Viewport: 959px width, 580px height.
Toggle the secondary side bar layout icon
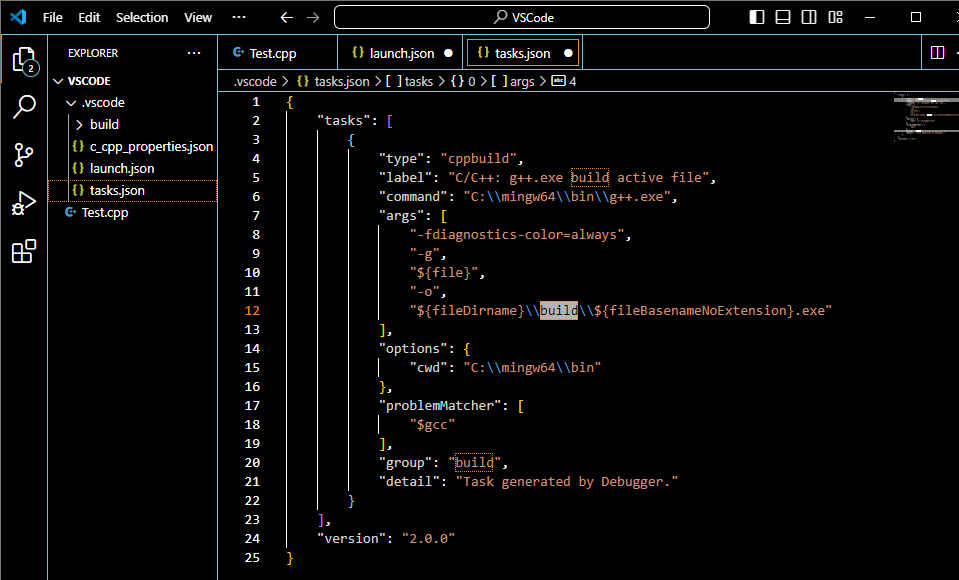[809, 17]
